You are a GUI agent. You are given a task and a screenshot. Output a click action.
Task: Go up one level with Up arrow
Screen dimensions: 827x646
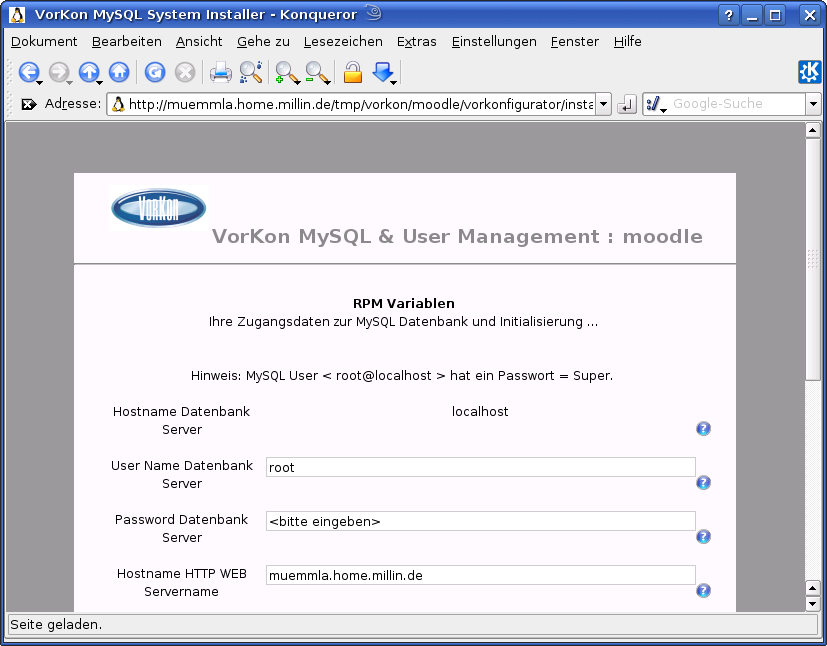pos(89,72)
